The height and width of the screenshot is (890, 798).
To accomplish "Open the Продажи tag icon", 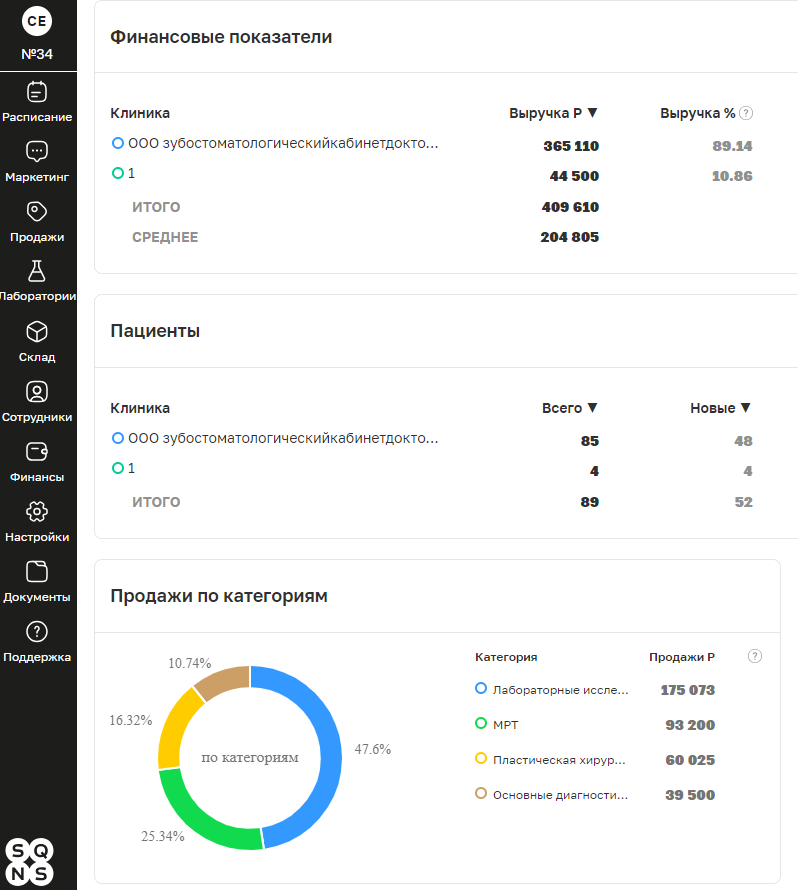I will pos(37,212).
